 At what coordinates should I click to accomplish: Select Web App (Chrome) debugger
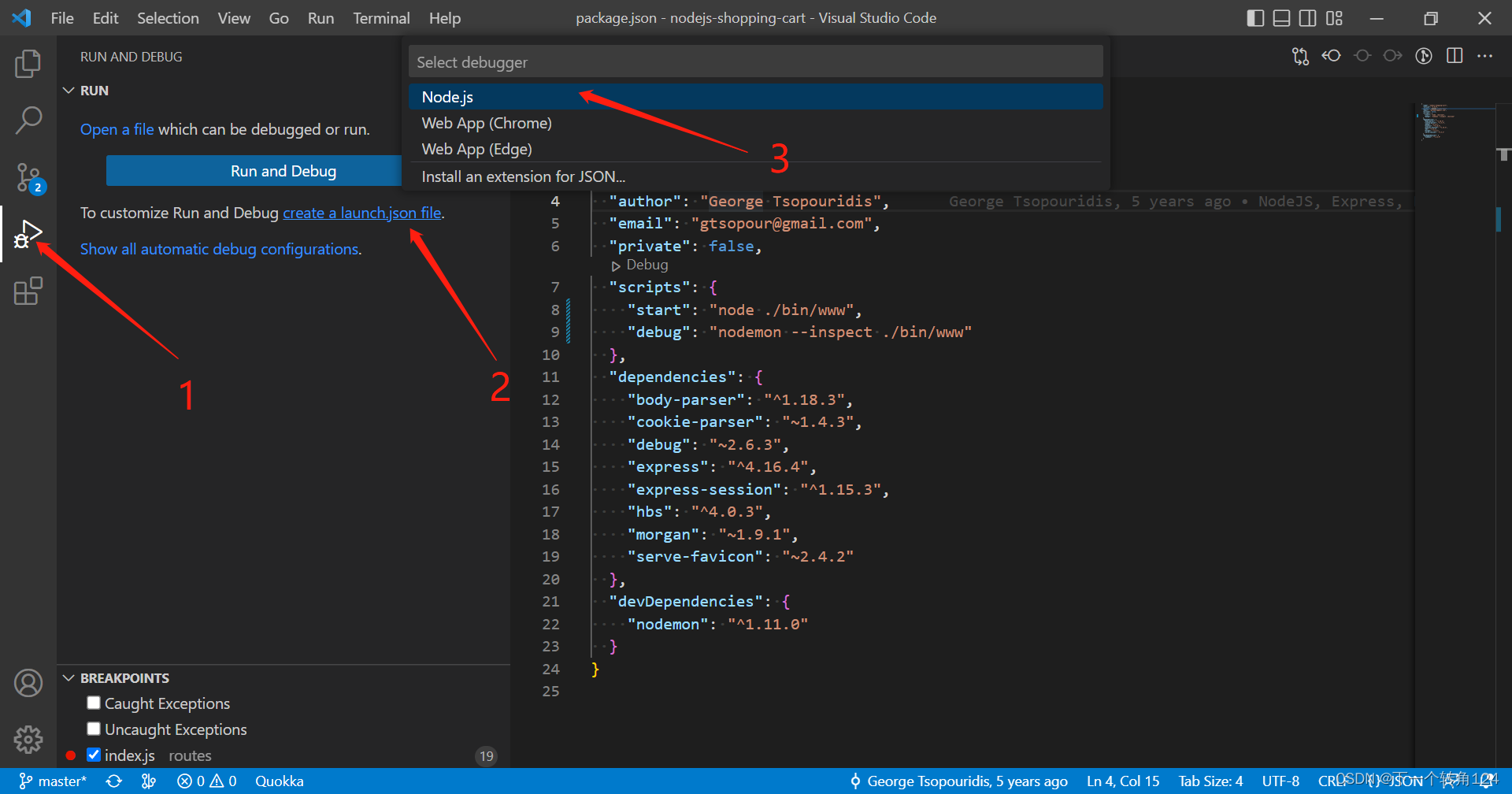756,123
